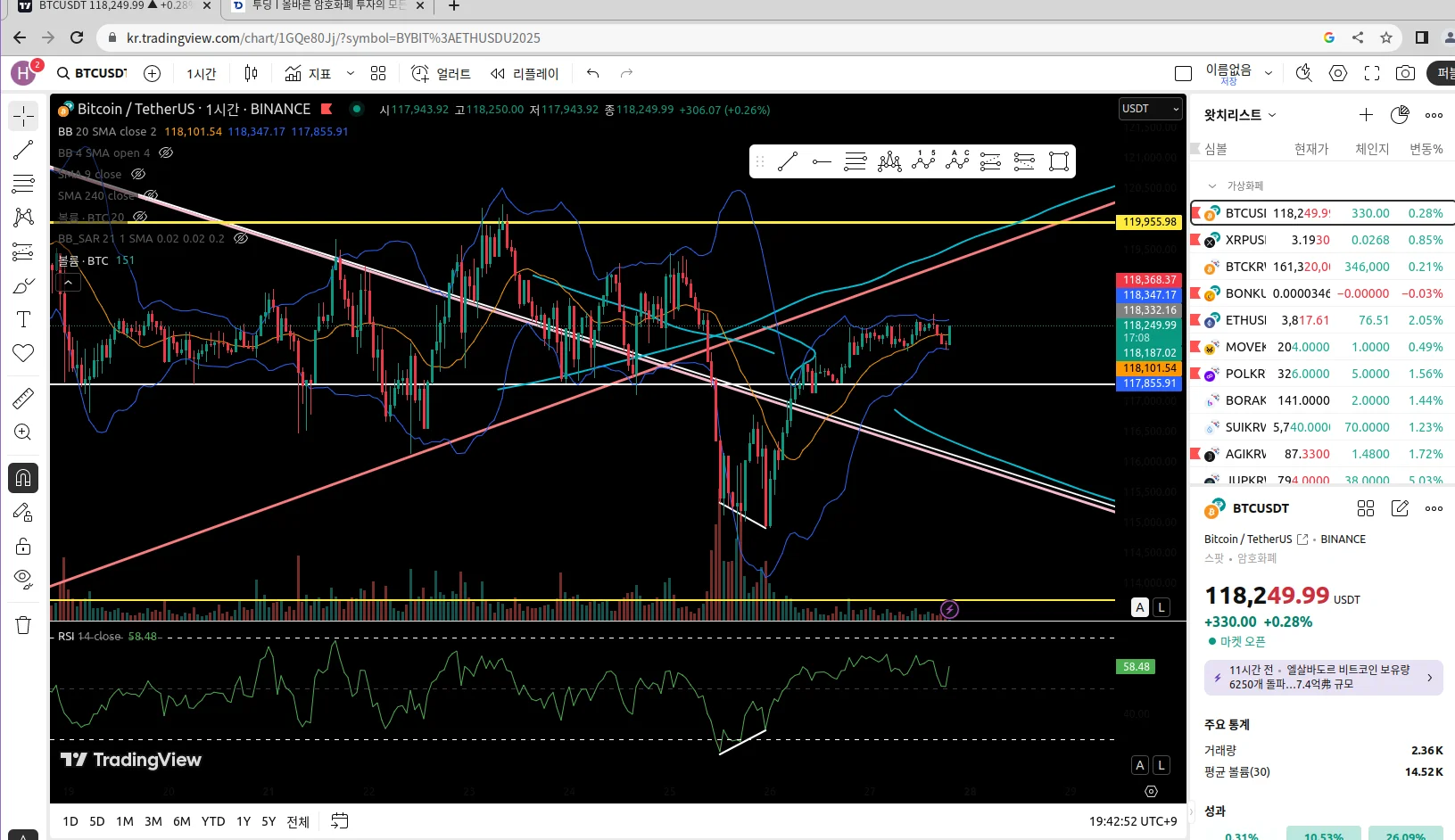The width and height of the screenshot is (1455, 840).
Task: Select the YTD time range
Action: point(213,821)
